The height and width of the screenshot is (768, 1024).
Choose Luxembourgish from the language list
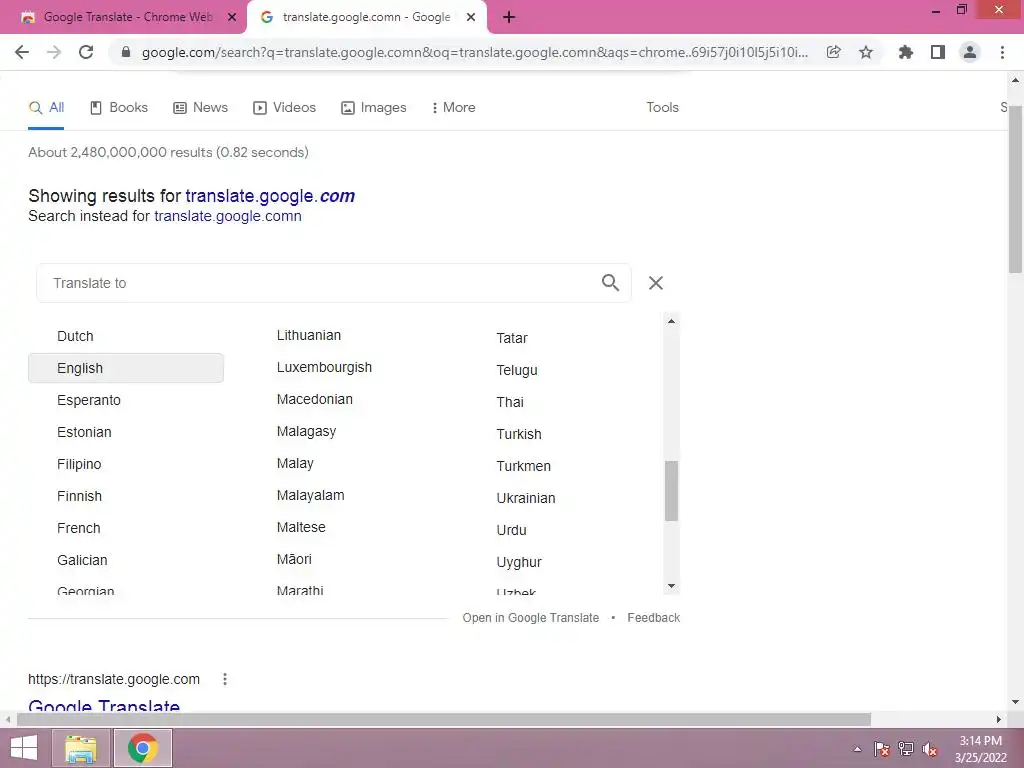pyautogui.click(x=324, y=368)
